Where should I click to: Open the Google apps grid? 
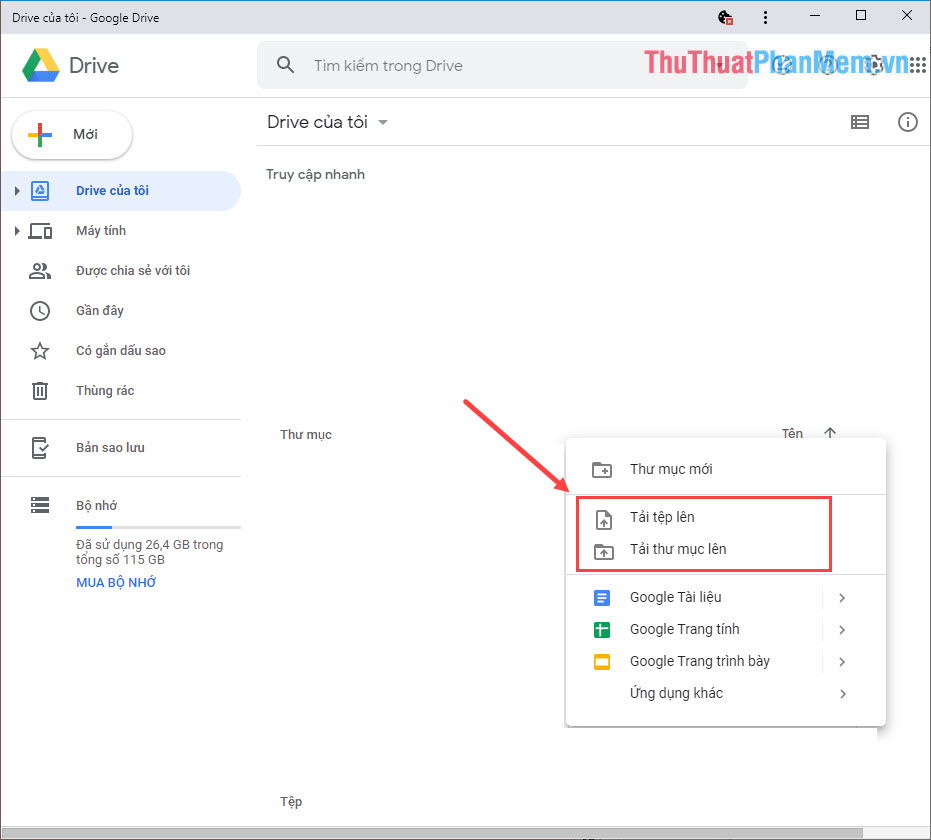[918, 65]
